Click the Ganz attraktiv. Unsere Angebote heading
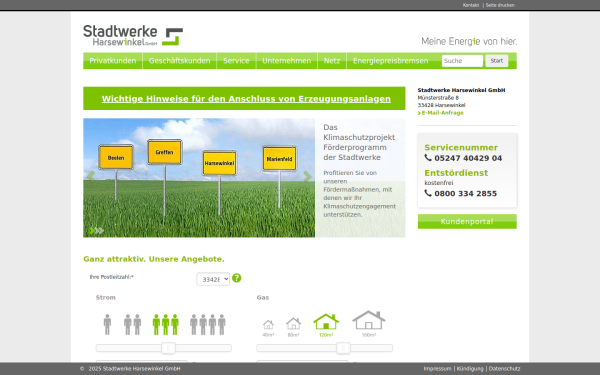This screenshot has height=375, width=600. click(154, 259)
